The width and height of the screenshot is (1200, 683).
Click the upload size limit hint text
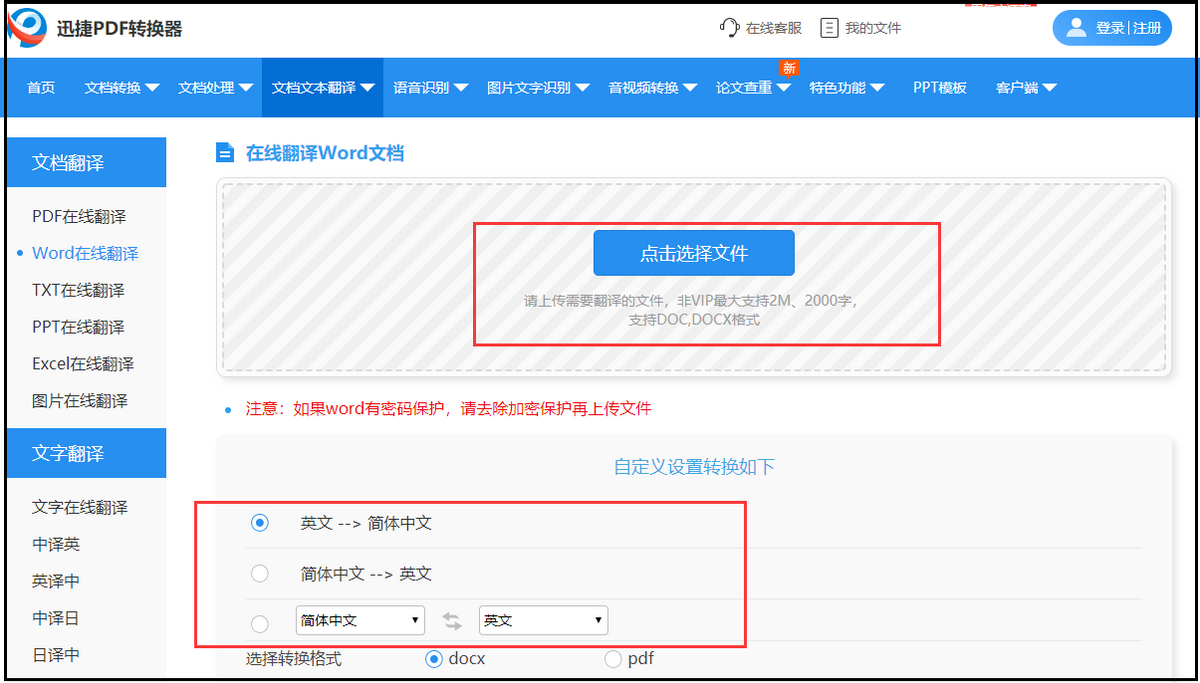click(693, 310)
